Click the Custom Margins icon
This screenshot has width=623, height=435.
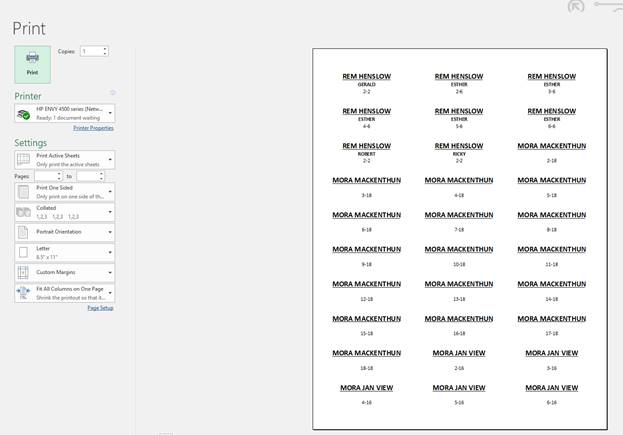point(23,273)
